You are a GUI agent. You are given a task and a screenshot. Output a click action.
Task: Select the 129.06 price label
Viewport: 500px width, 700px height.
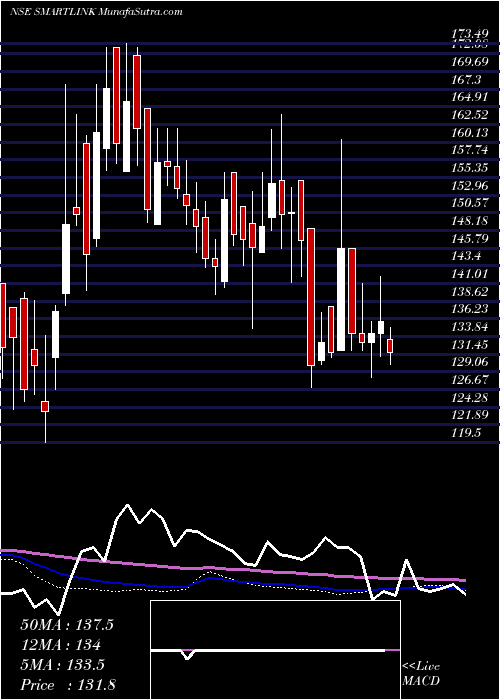470,362
